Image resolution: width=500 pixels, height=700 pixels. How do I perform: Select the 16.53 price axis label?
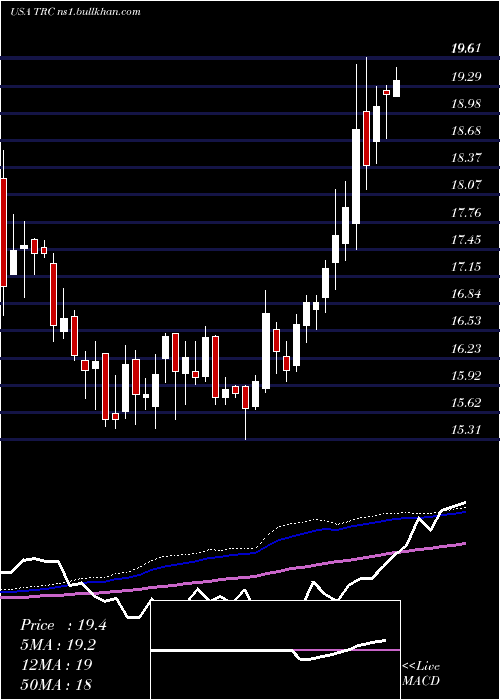[x=466, y=321]
